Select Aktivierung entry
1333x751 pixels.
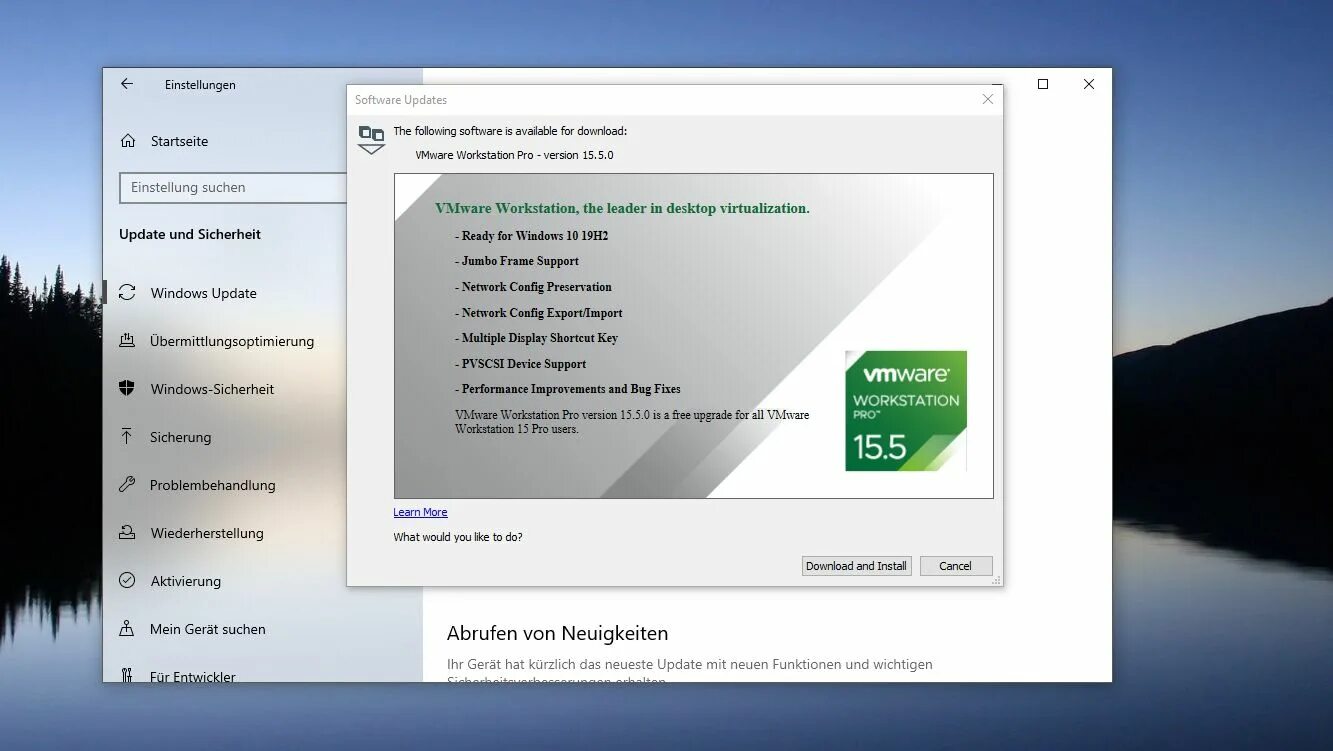[x=186, y=581]
